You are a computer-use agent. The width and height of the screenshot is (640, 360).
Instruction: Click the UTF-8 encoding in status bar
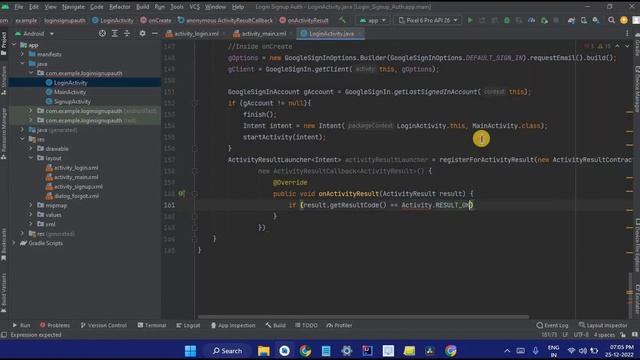[x=581, y=335]
